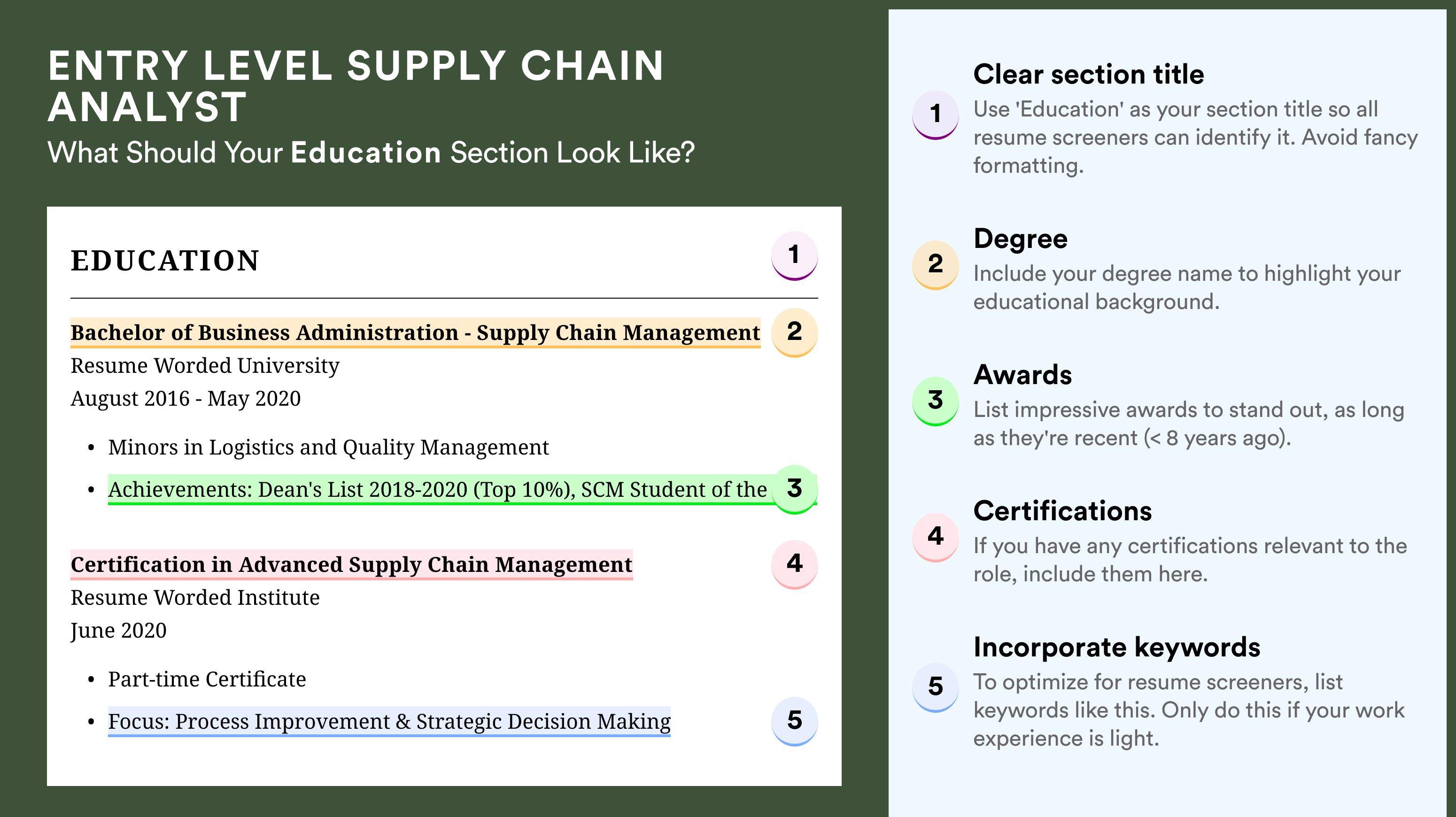Click the green number 3 badge on resume
This screenshot has height=817, width=1456.
(794, 489)
